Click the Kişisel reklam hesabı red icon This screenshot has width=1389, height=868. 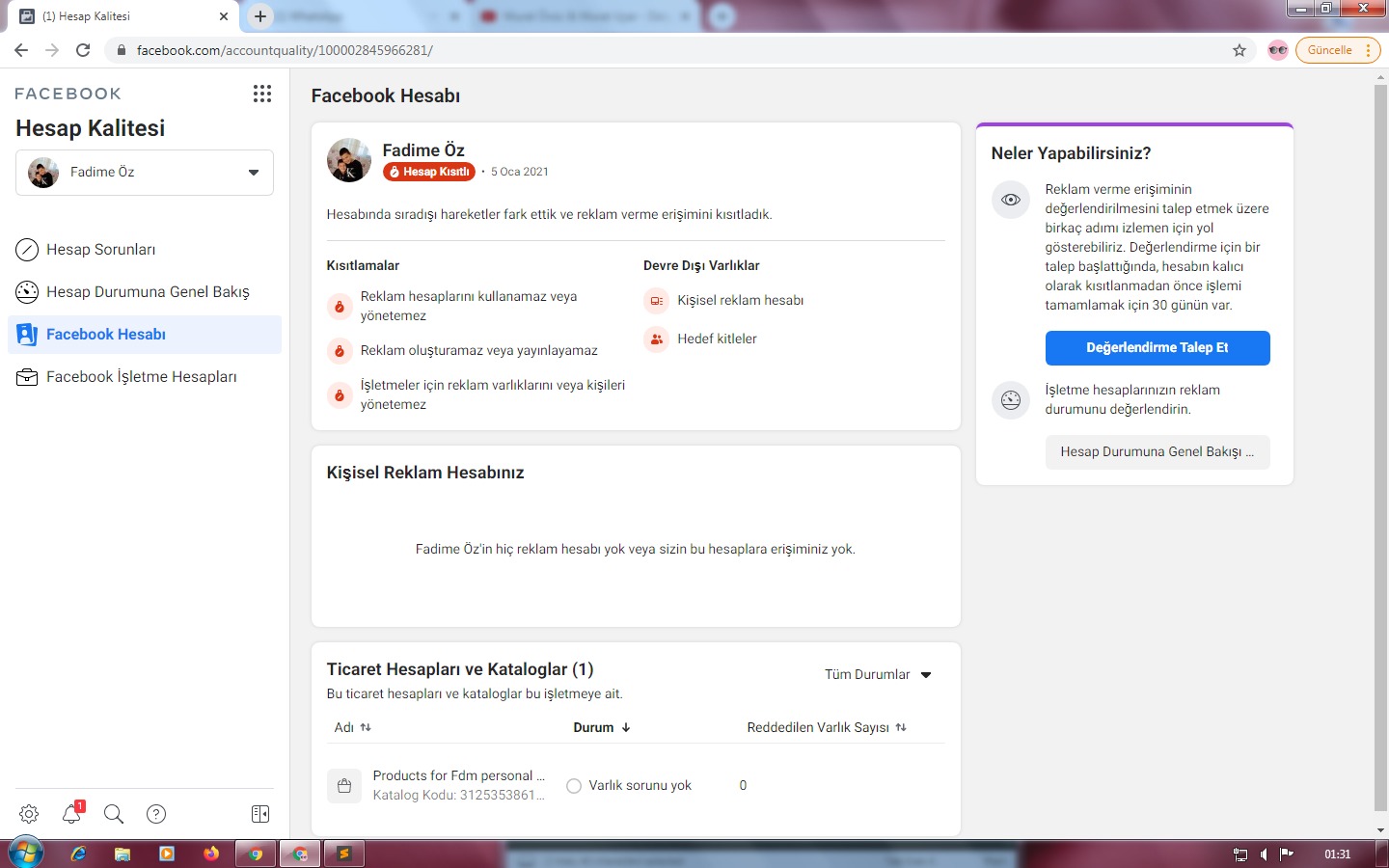656,301
